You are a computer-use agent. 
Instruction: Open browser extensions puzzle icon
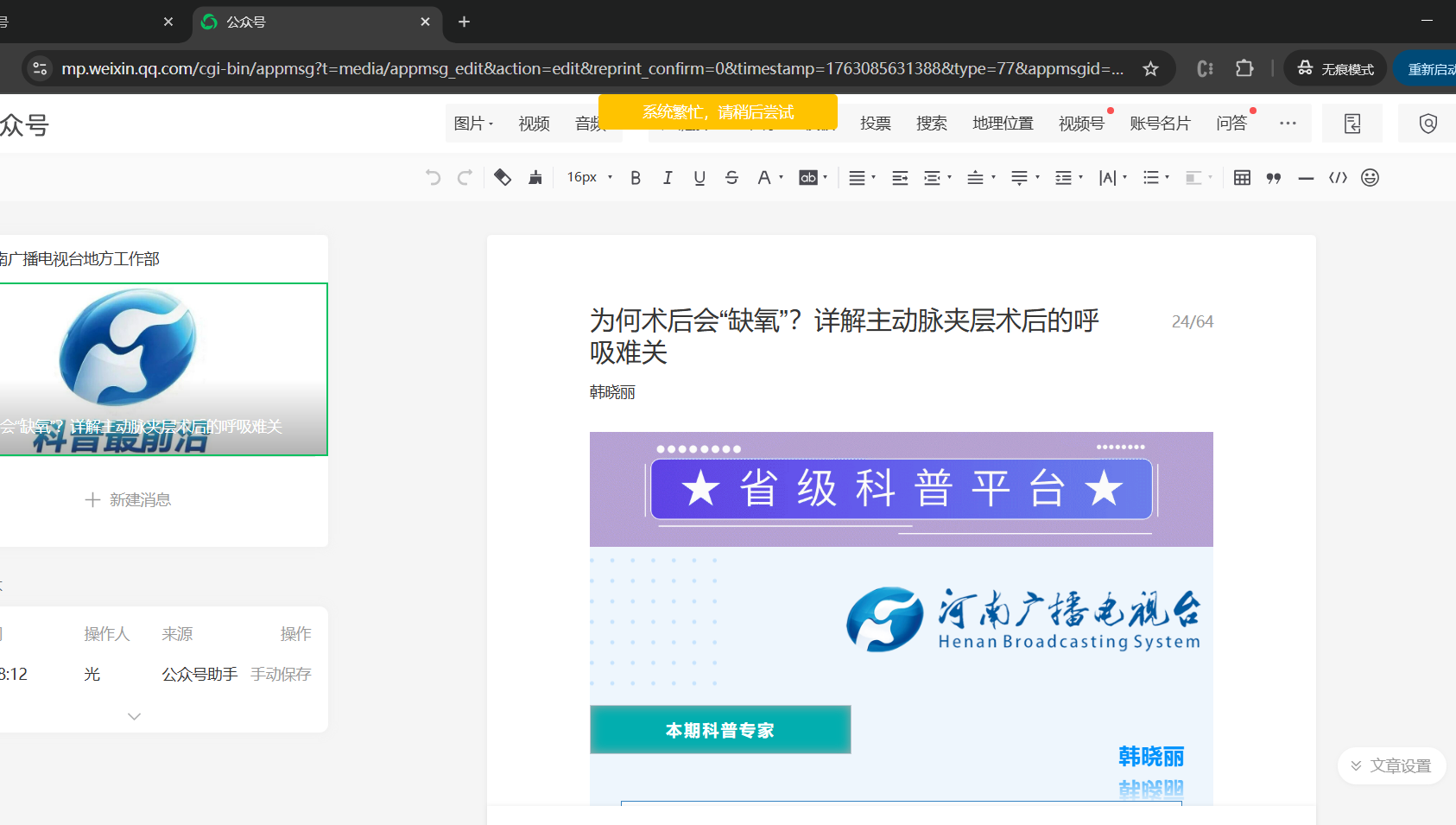point(1244,68)
